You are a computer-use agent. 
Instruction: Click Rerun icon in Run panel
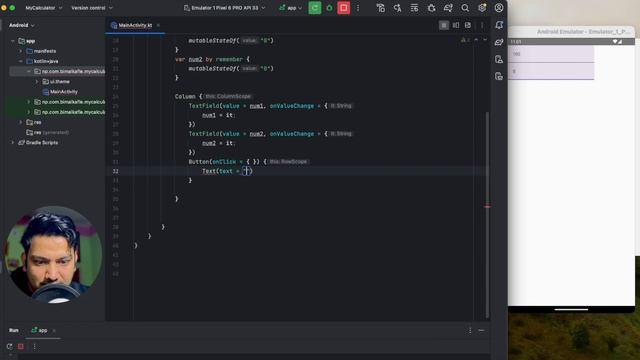[9, 347]
